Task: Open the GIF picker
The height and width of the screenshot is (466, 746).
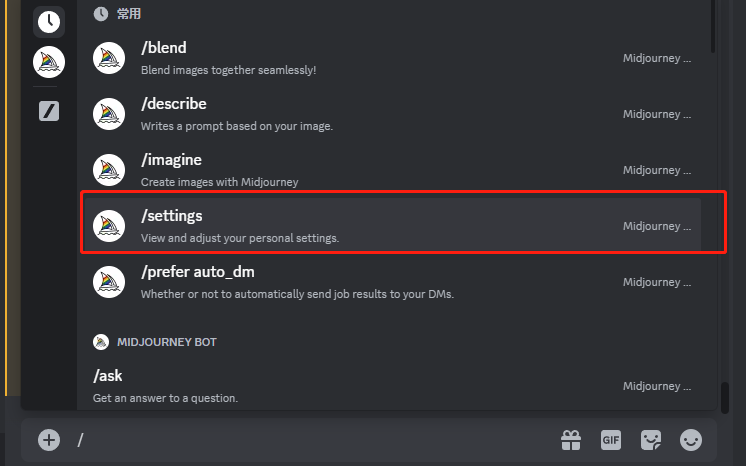Action: (611, 440)
